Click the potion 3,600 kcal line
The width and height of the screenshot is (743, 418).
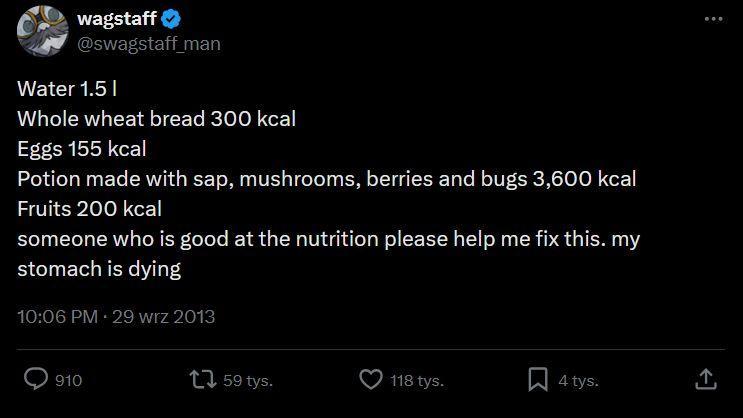pyautogui.click(x=326, y=179)
